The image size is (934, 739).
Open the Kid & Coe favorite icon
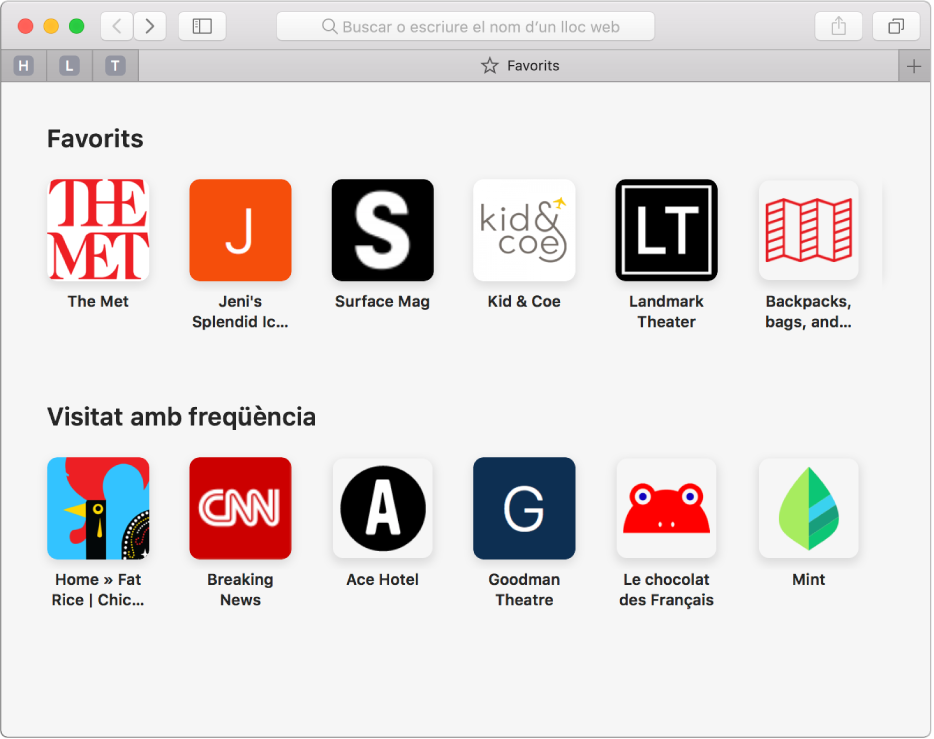524,230
